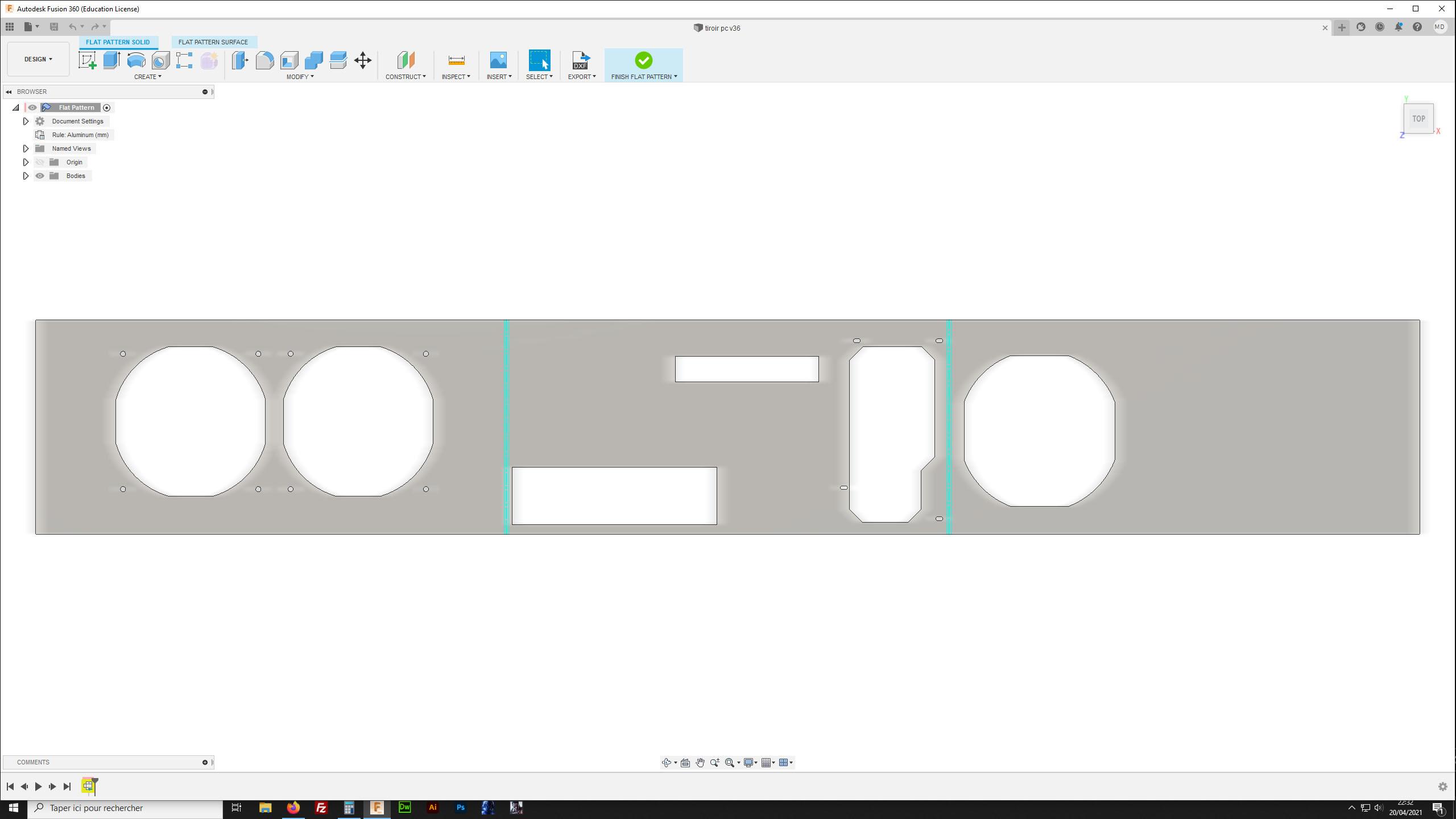Image resolution: width=1456 pixels, height=819 pixels.
Task: Click the Fillet tool icon
Action: (264, 60)
